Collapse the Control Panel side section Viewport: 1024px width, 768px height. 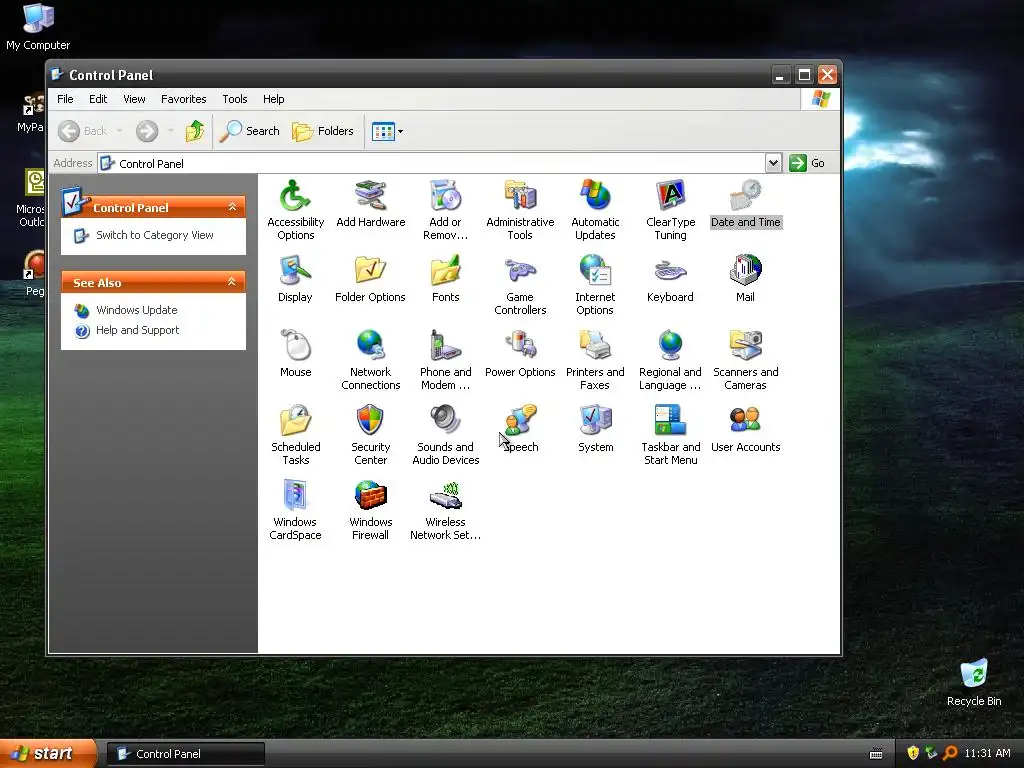click(232, 207)
